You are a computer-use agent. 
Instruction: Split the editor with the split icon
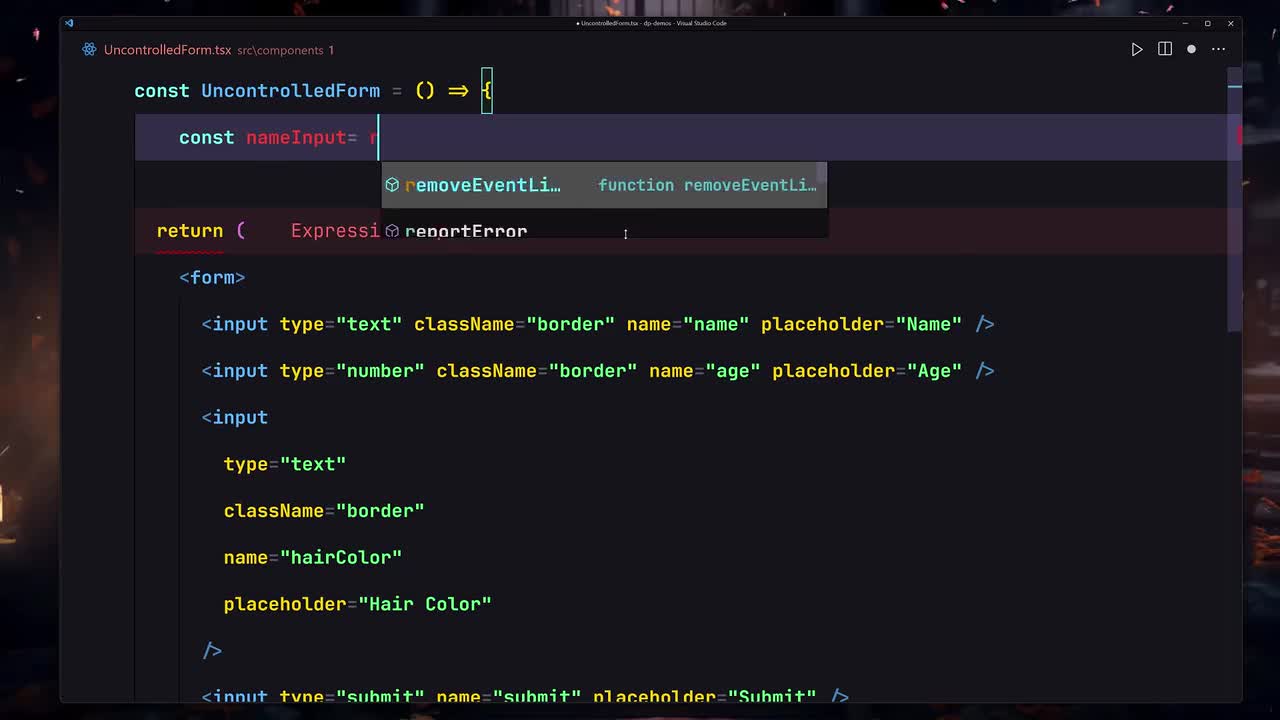coord(1165,49)
